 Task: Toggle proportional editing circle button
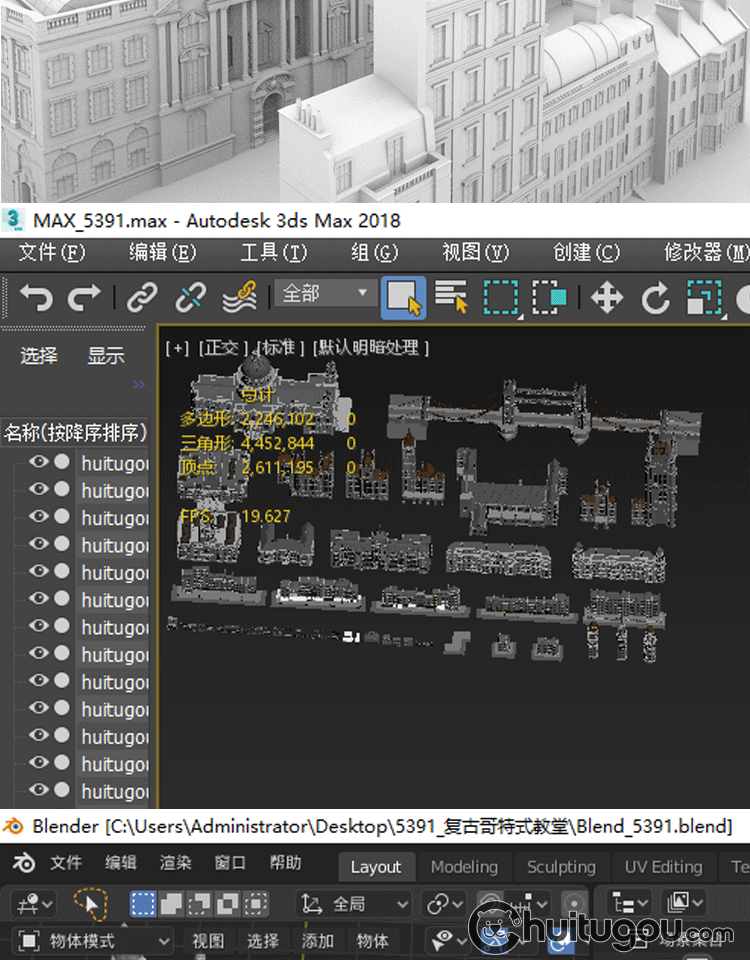[574, 904]
